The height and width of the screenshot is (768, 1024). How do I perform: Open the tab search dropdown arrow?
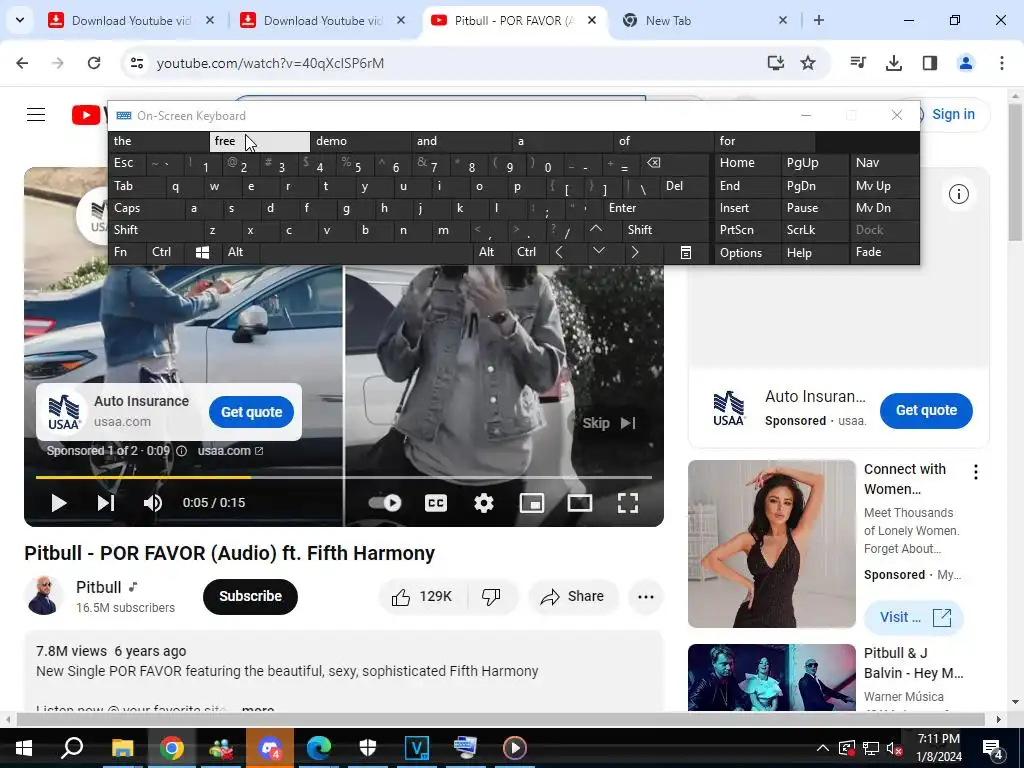pos(20,20)
